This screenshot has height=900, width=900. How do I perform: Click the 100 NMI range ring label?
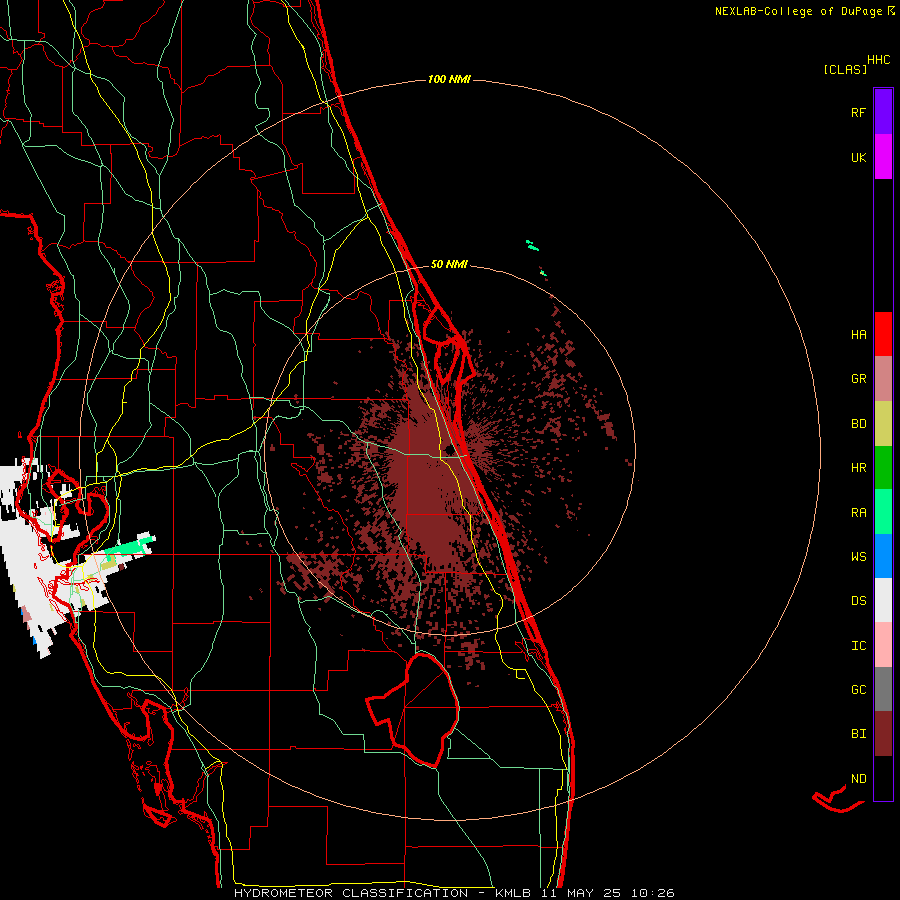click(x=449, y=79)
